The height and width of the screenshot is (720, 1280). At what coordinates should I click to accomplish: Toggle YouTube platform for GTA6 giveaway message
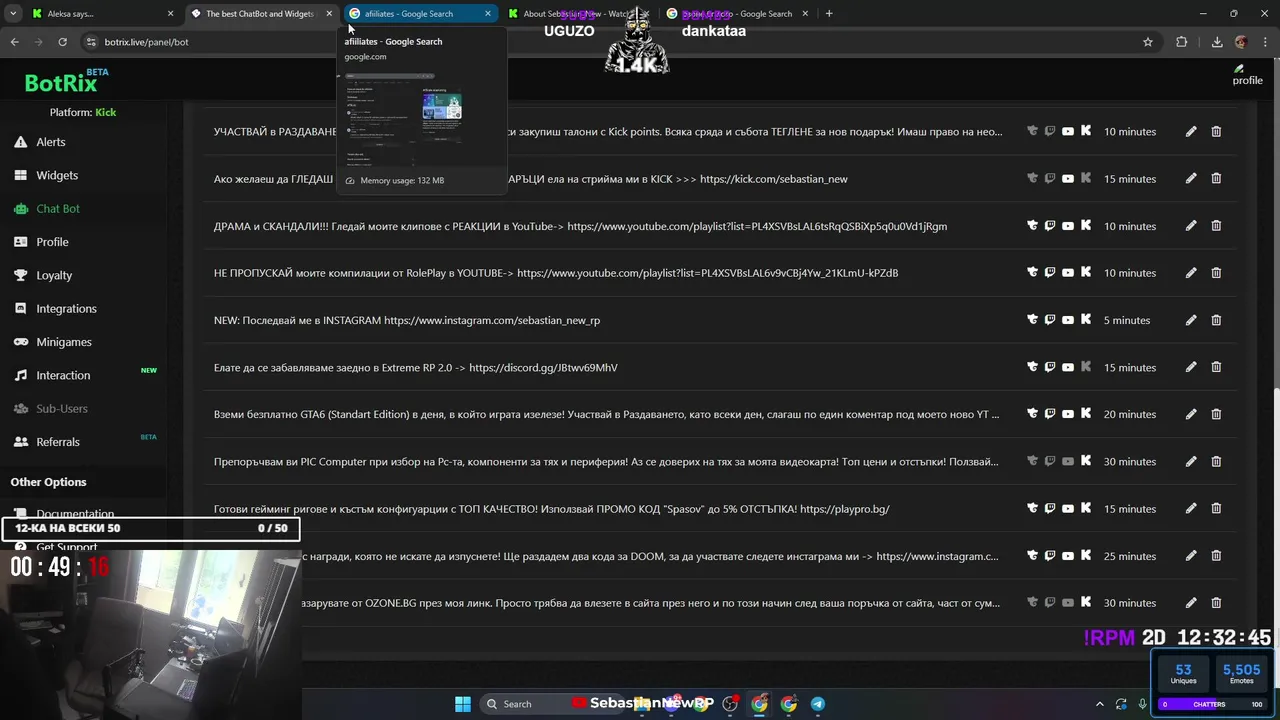(1068, 414)
